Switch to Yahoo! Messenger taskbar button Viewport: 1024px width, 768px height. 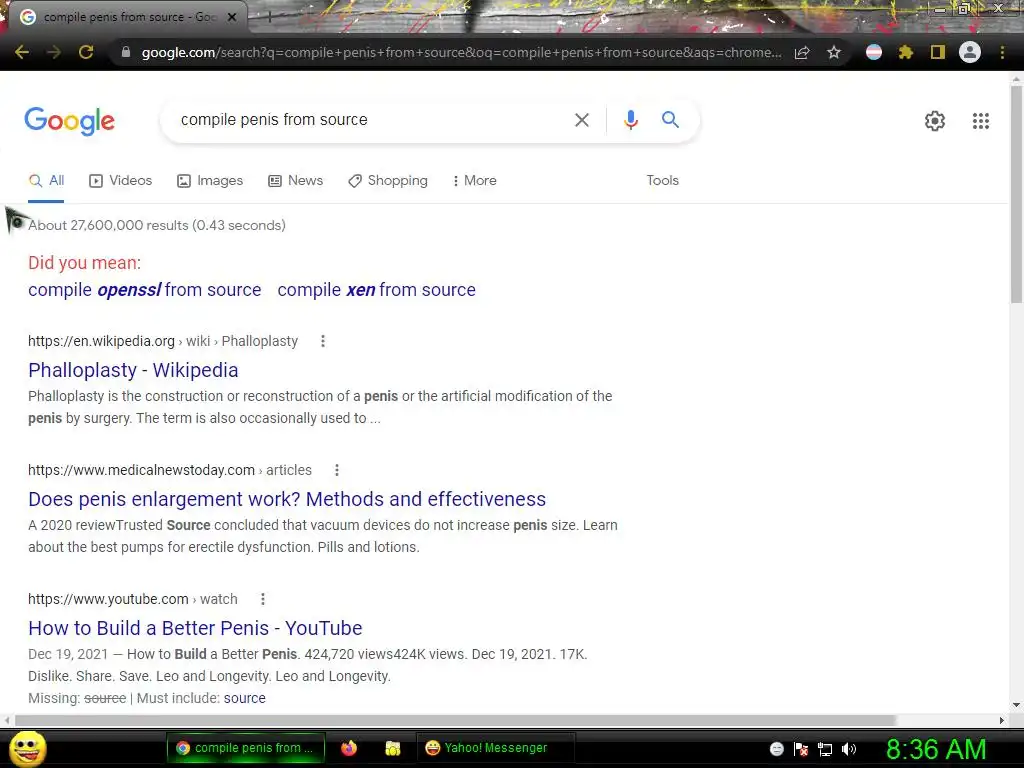point(495,748)
